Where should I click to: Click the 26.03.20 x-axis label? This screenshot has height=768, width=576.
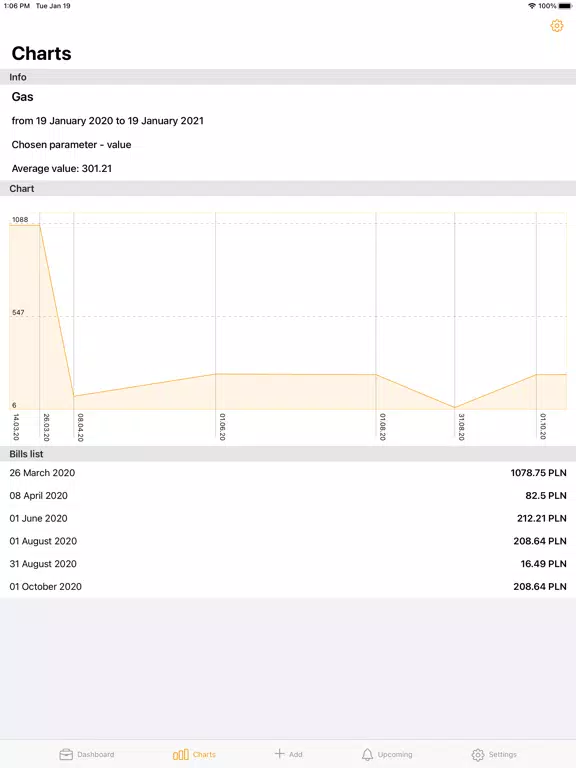pos(47,427)
